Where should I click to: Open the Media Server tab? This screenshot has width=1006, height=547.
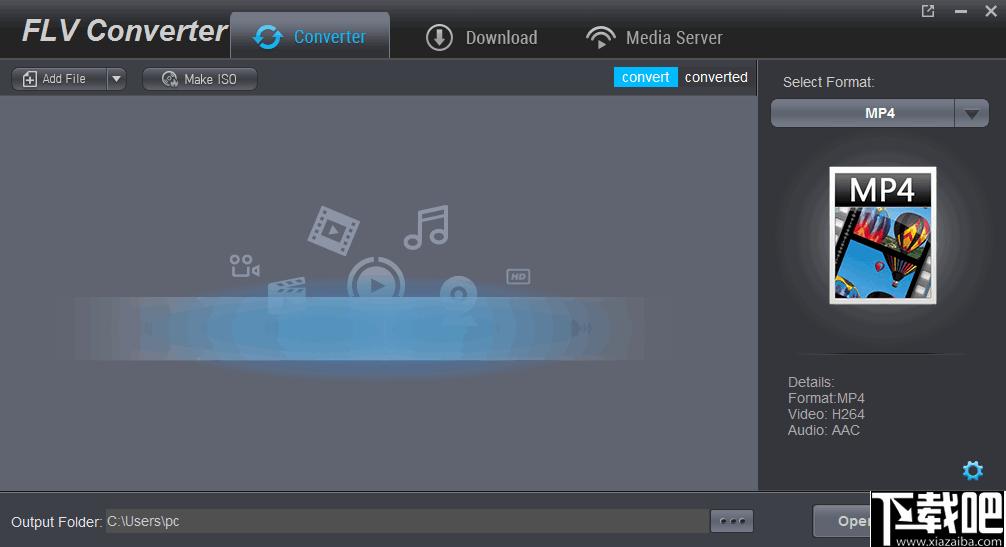(x=654, y=37)
